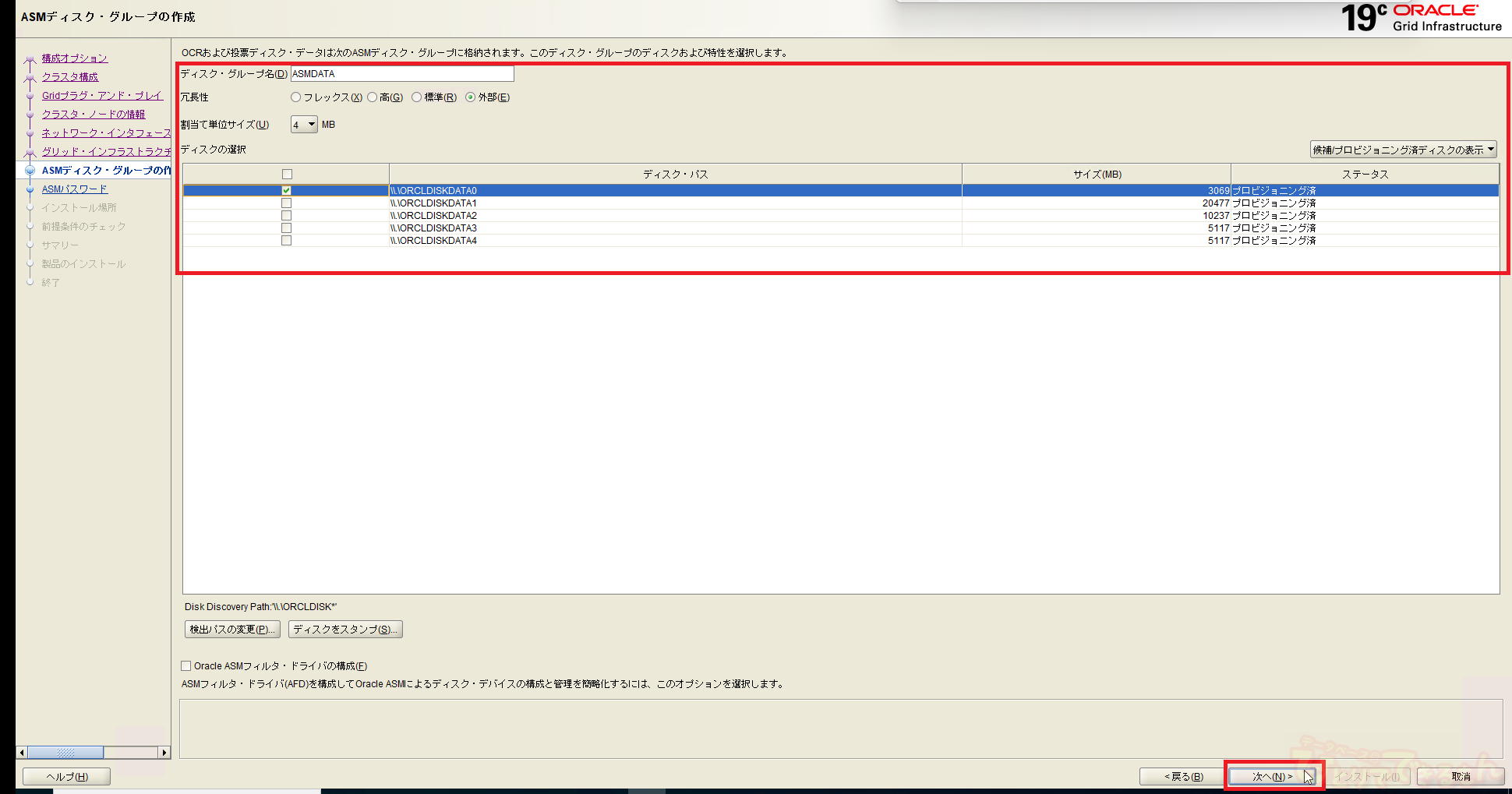Expand the candidate/provisioned disk display dropdown
The width and height of the screenshot is (1512, 794).
click(x=1403, y=150)
